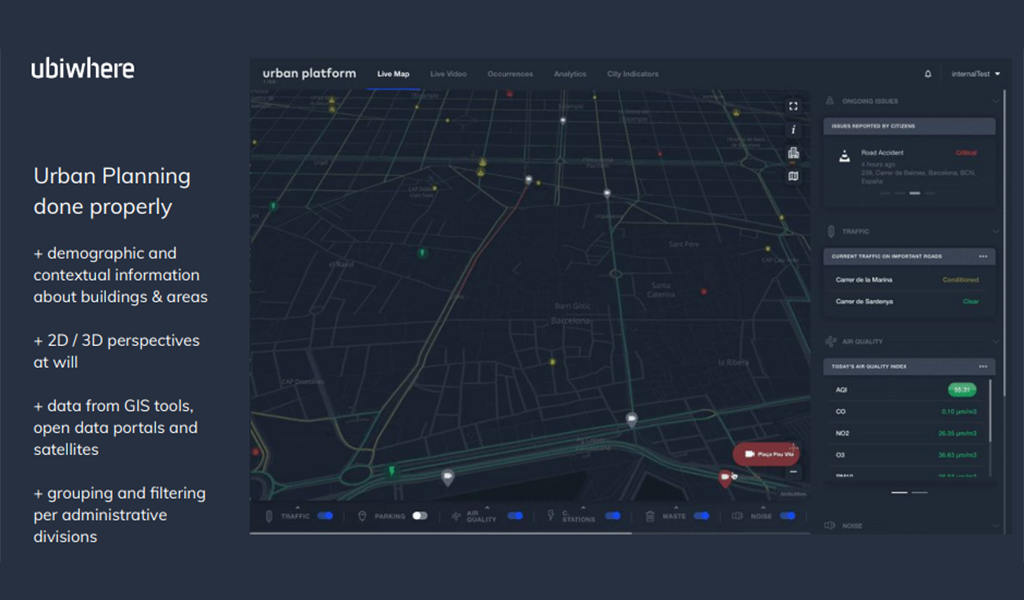
Task: Expand Waste layer caret in bottom bar
Action: (676, 507)
